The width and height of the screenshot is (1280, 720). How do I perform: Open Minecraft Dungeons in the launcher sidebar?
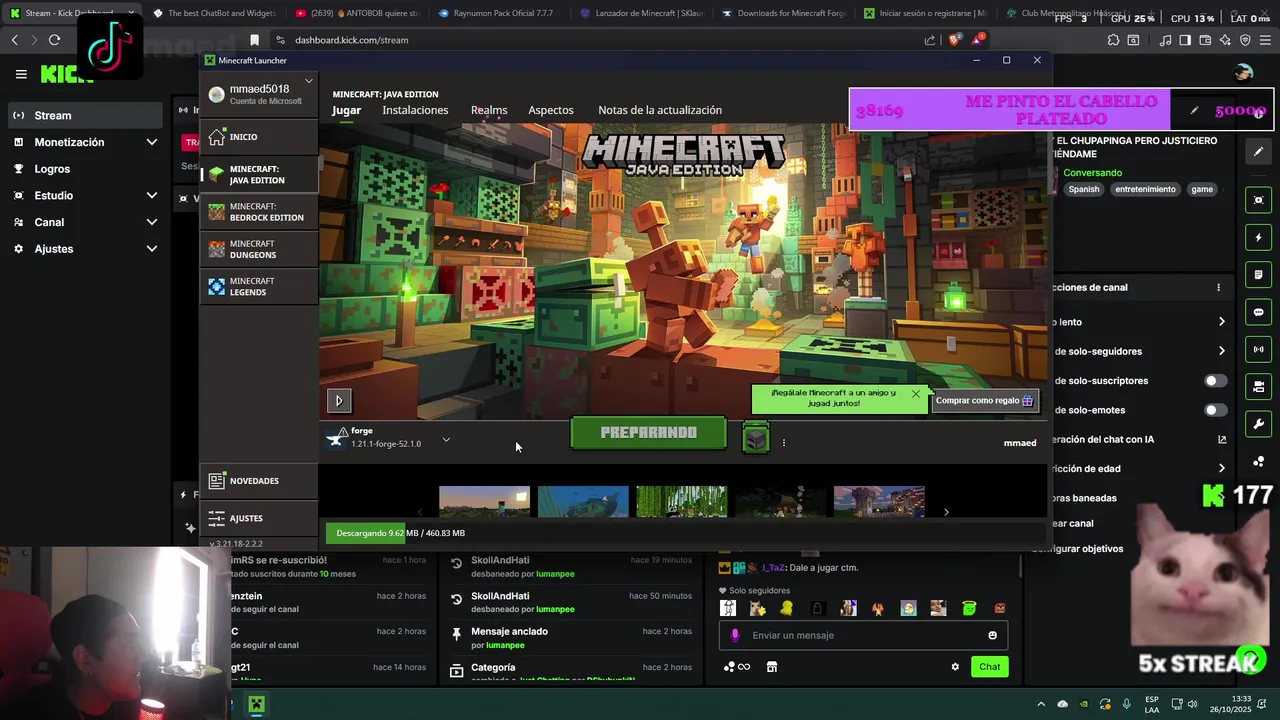pyautogui.click(x=259, y=249)
